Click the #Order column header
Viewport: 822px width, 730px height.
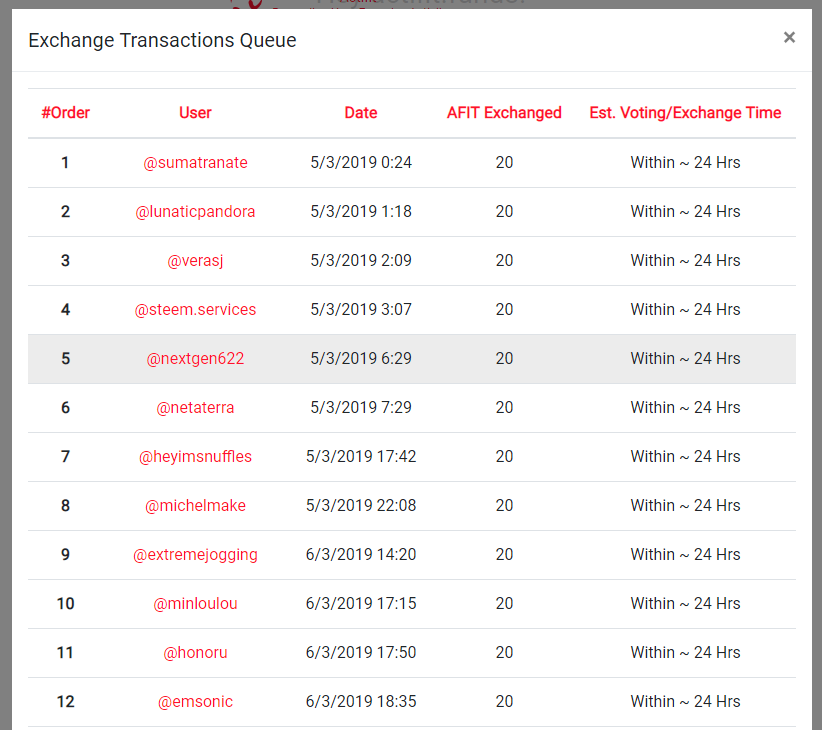tap(66, 113)
